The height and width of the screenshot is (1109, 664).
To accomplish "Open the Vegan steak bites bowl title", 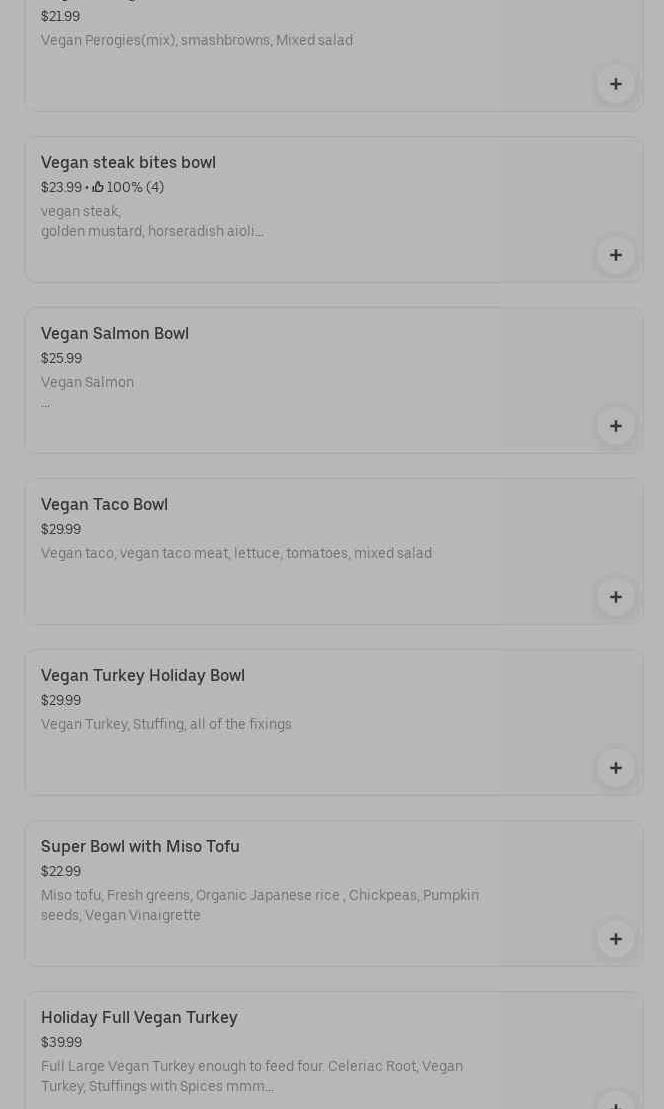I will pos(128,162).
